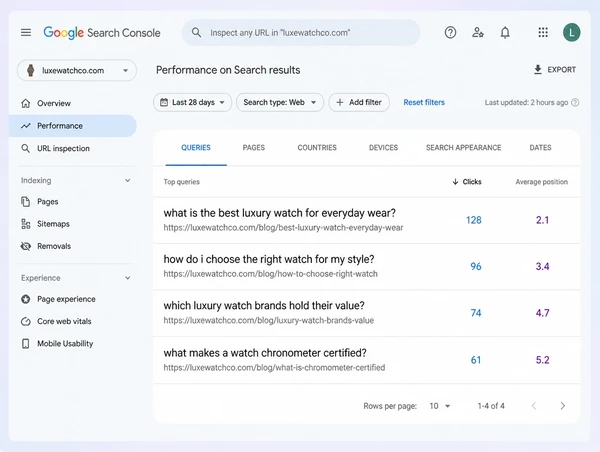Click the Export download icon
600x452 pixels.
[x=538, y=70]
